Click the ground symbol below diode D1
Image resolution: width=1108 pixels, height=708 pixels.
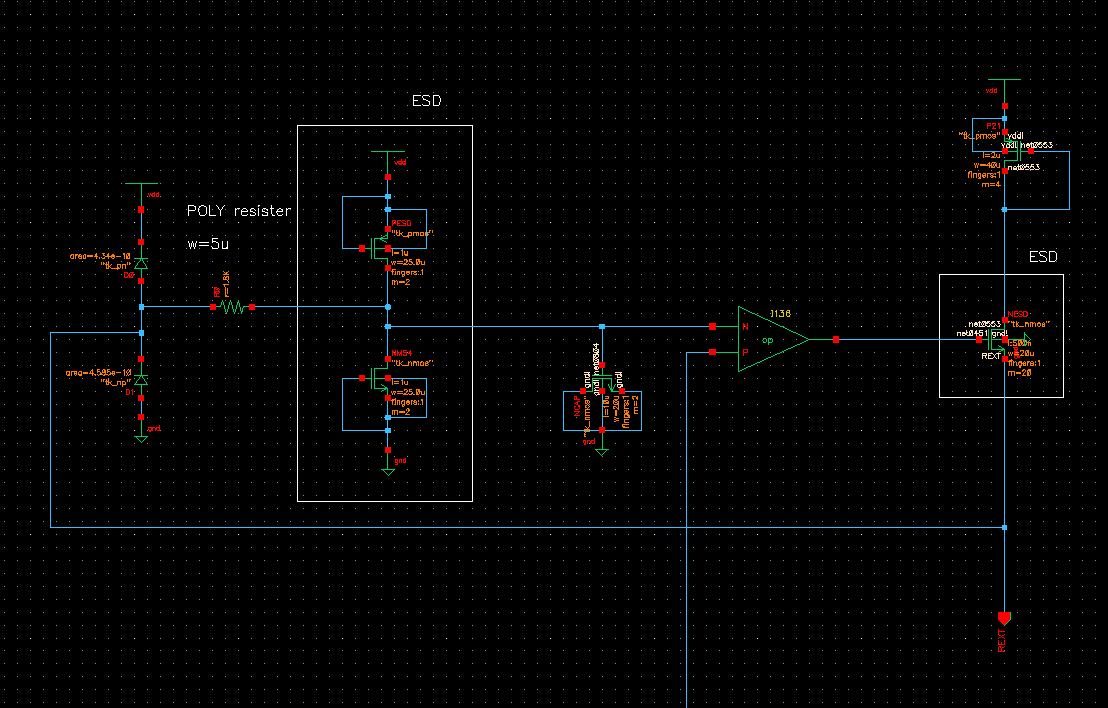tap(141, 439)
